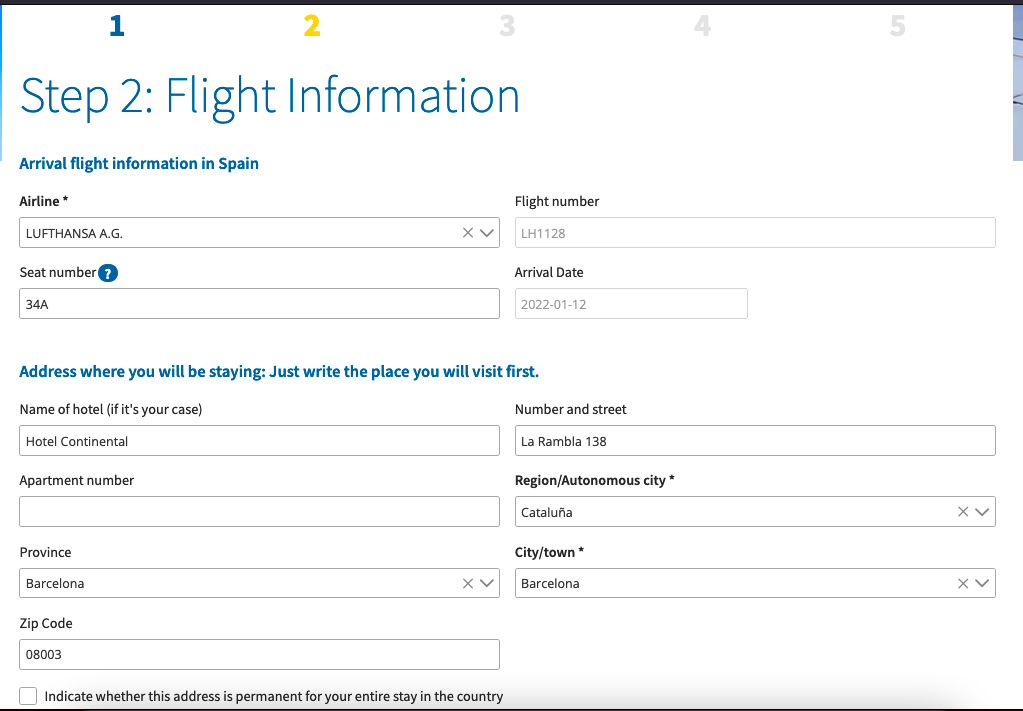The image size is (1023, 711).
Task: Check the permanent address checkbox
Action: point(28,696)
